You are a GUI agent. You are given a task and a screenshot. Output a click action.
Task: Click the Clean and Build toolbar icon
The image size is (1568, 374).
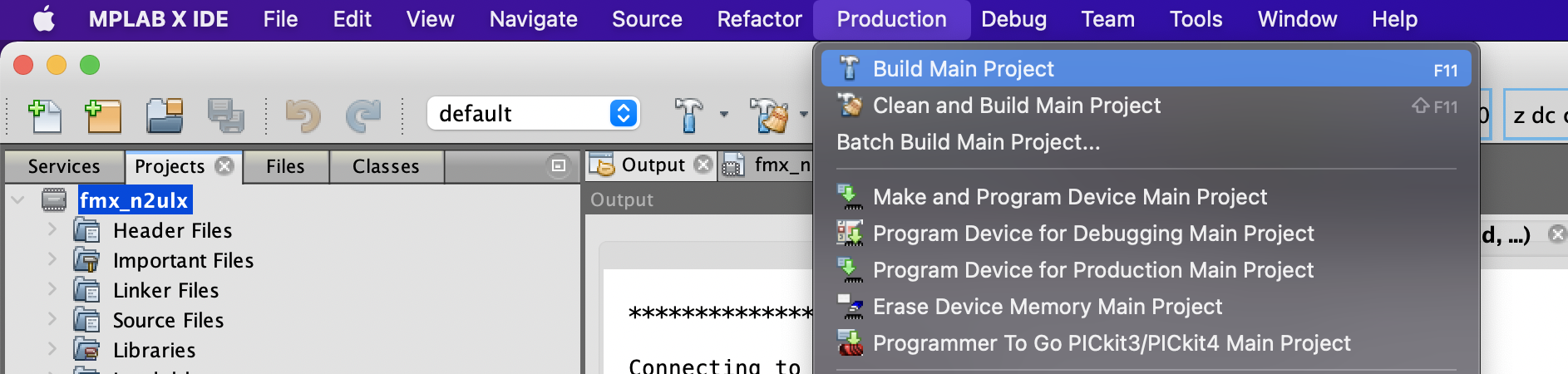tap(768, 115)
